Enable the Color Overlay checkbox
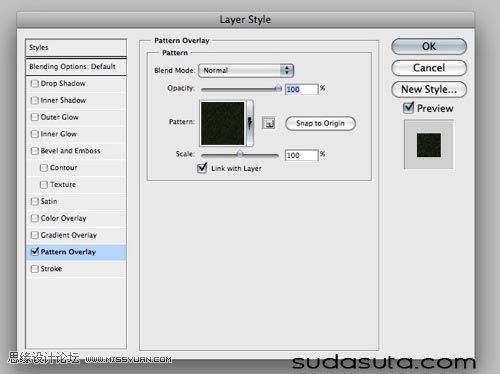500x374 pixels. 34,218
